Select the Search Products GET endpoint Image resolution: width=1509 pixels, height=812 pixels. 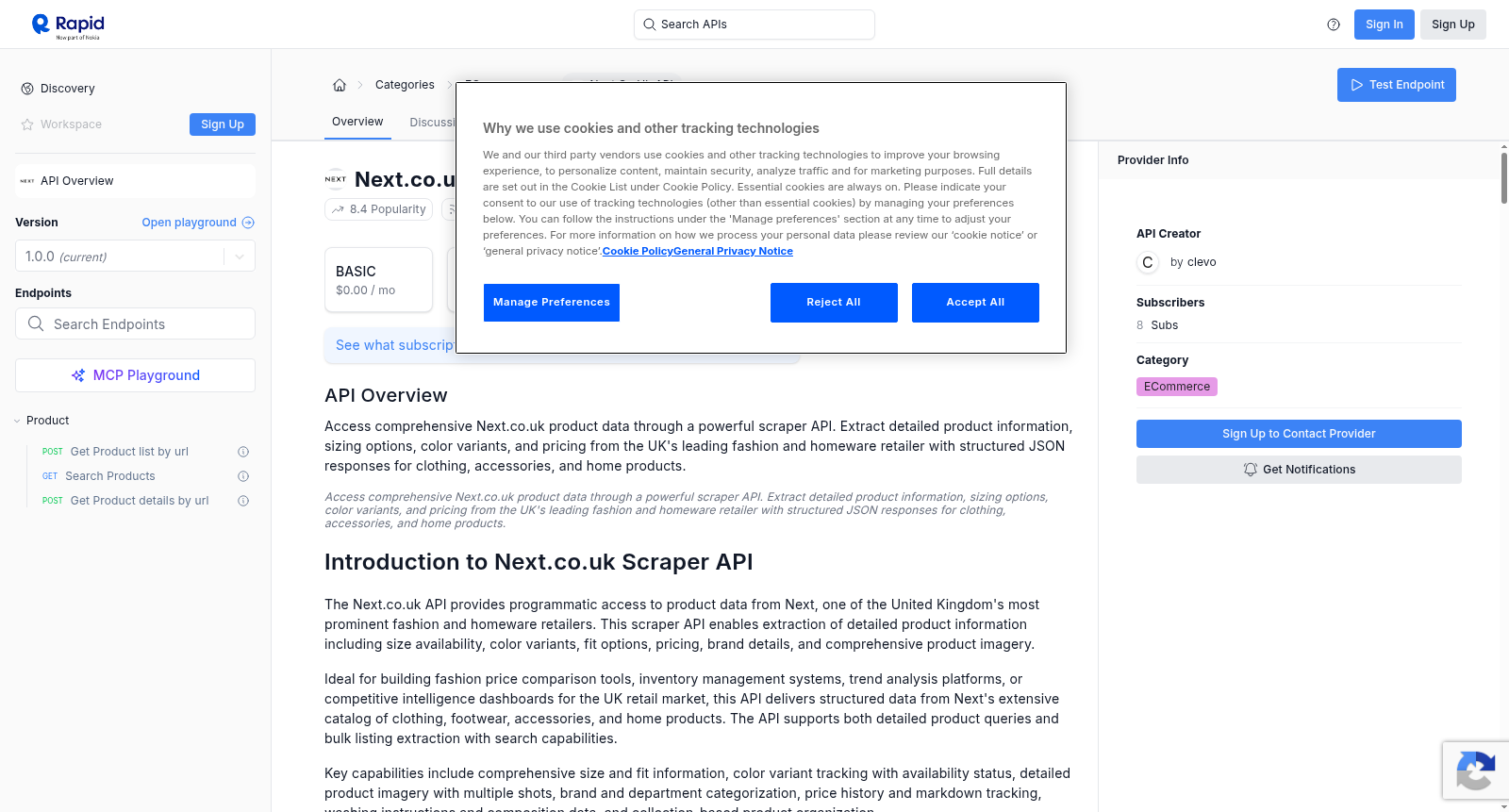109,476
